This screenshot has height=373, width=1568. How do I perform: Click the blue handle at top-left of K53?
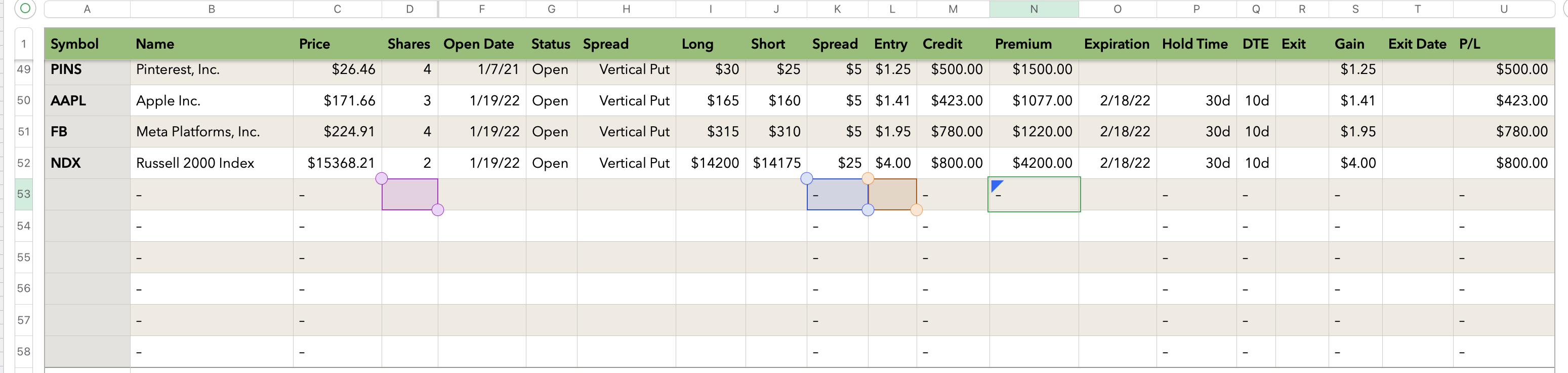(x=806, y=178)
